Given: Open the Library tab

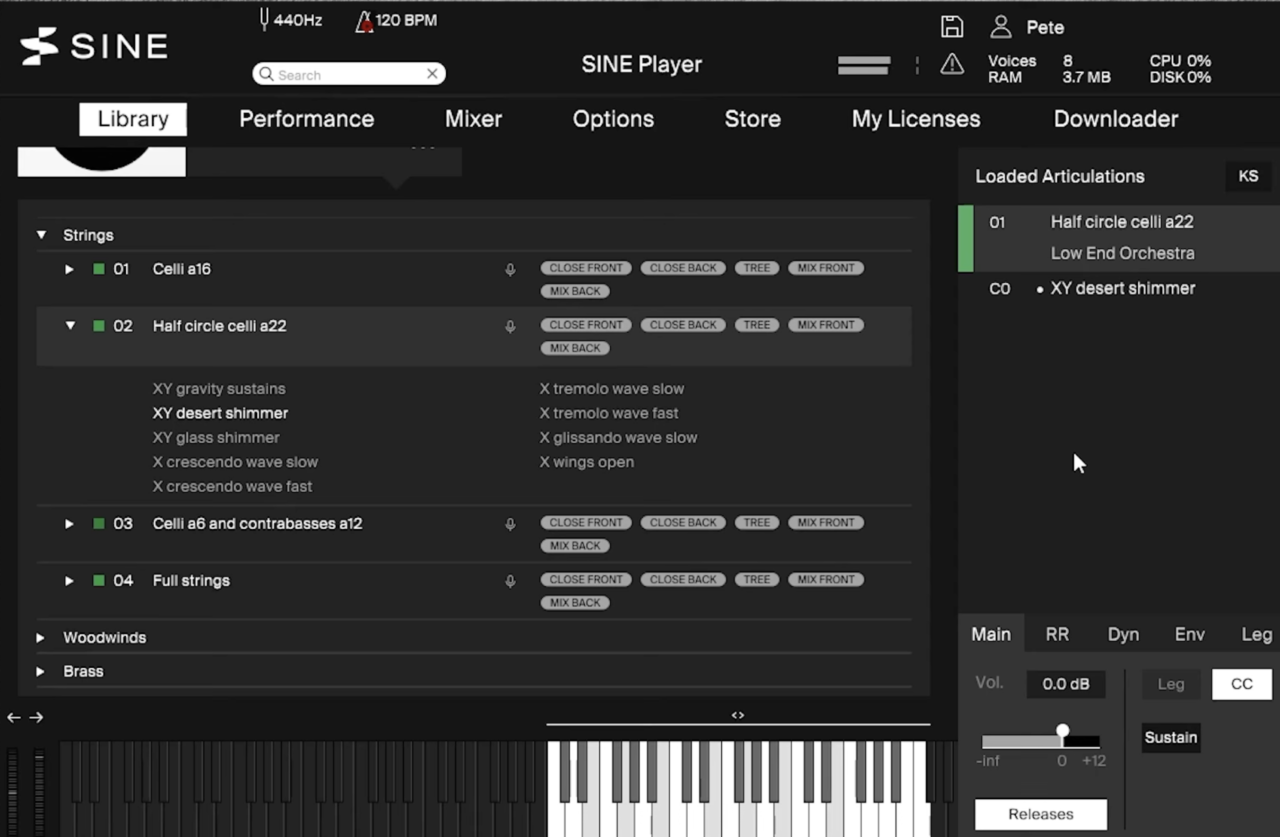Looking at the screenshot, I should tap(133, 119).
